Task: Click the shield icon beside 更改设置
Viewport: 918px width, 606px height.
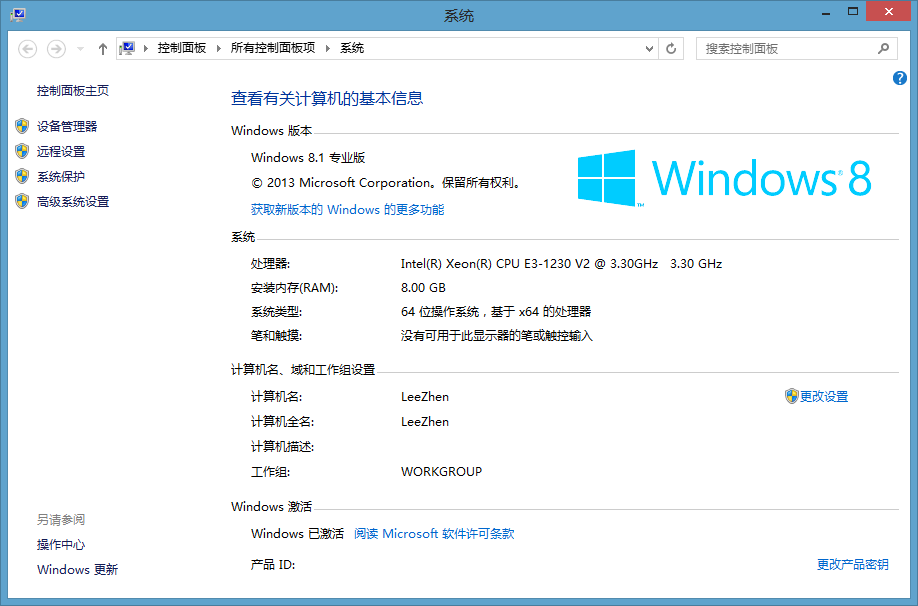Action: click(x=792, y=396)
